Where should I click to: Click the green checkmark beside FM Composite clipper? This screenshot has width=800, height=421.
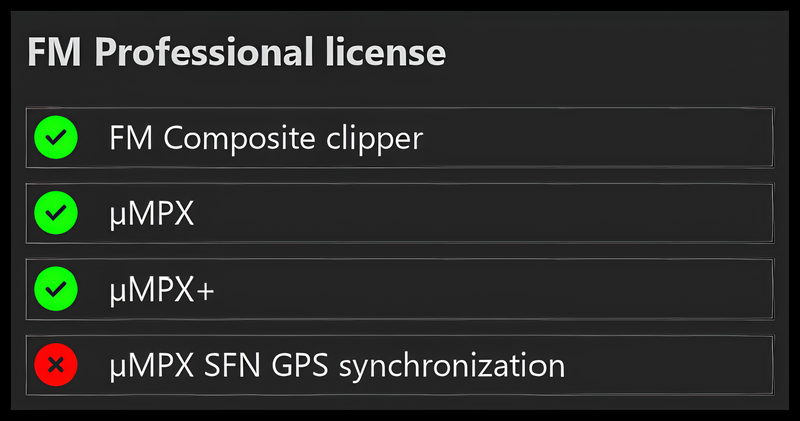56,137
